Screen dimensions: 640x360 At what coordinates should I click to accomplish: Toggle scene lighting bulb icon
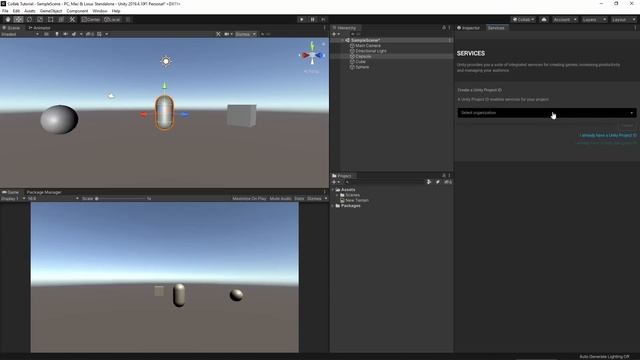pos(57,34)
